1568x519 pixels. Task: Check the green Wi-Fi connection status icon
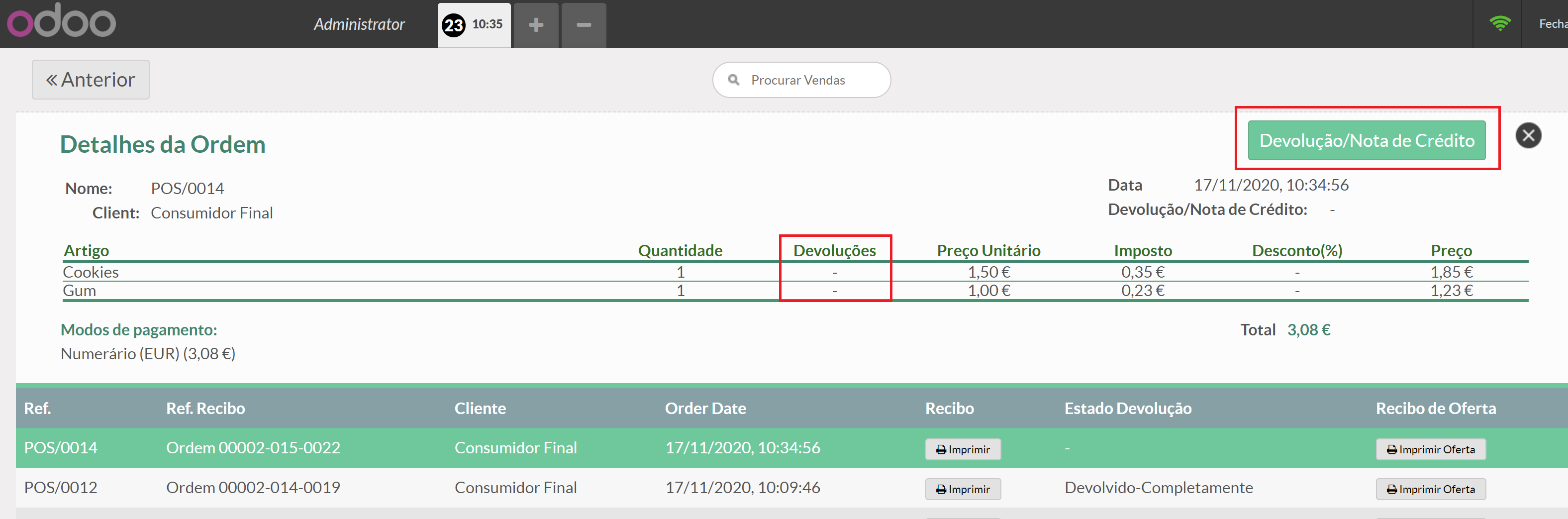[x=1499, y=24]
